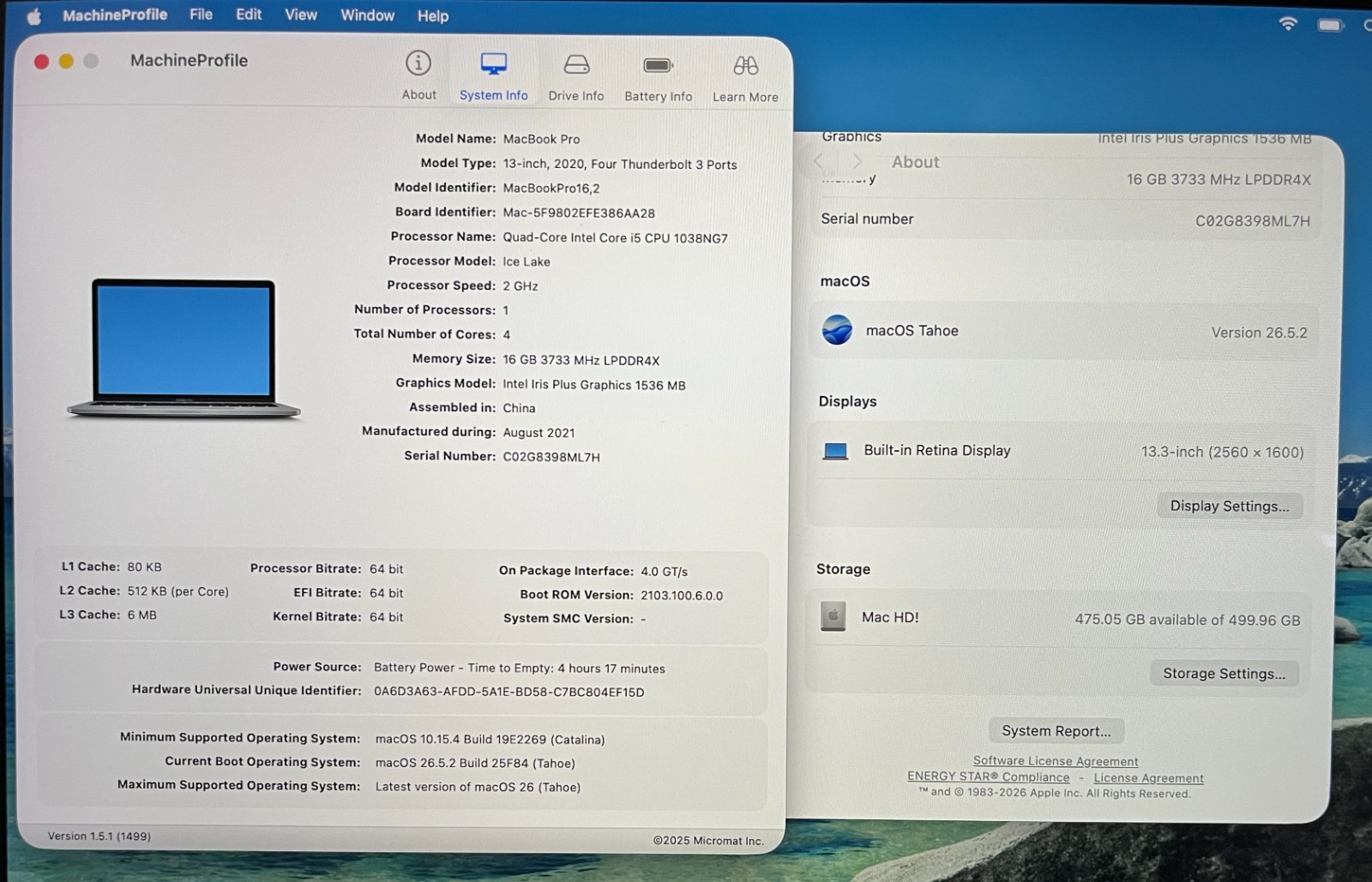Screen dimensions: 1372x882
Task: Click Boot ROM Version 2103.100.6.0.0
Action: [x=682, y=595]
